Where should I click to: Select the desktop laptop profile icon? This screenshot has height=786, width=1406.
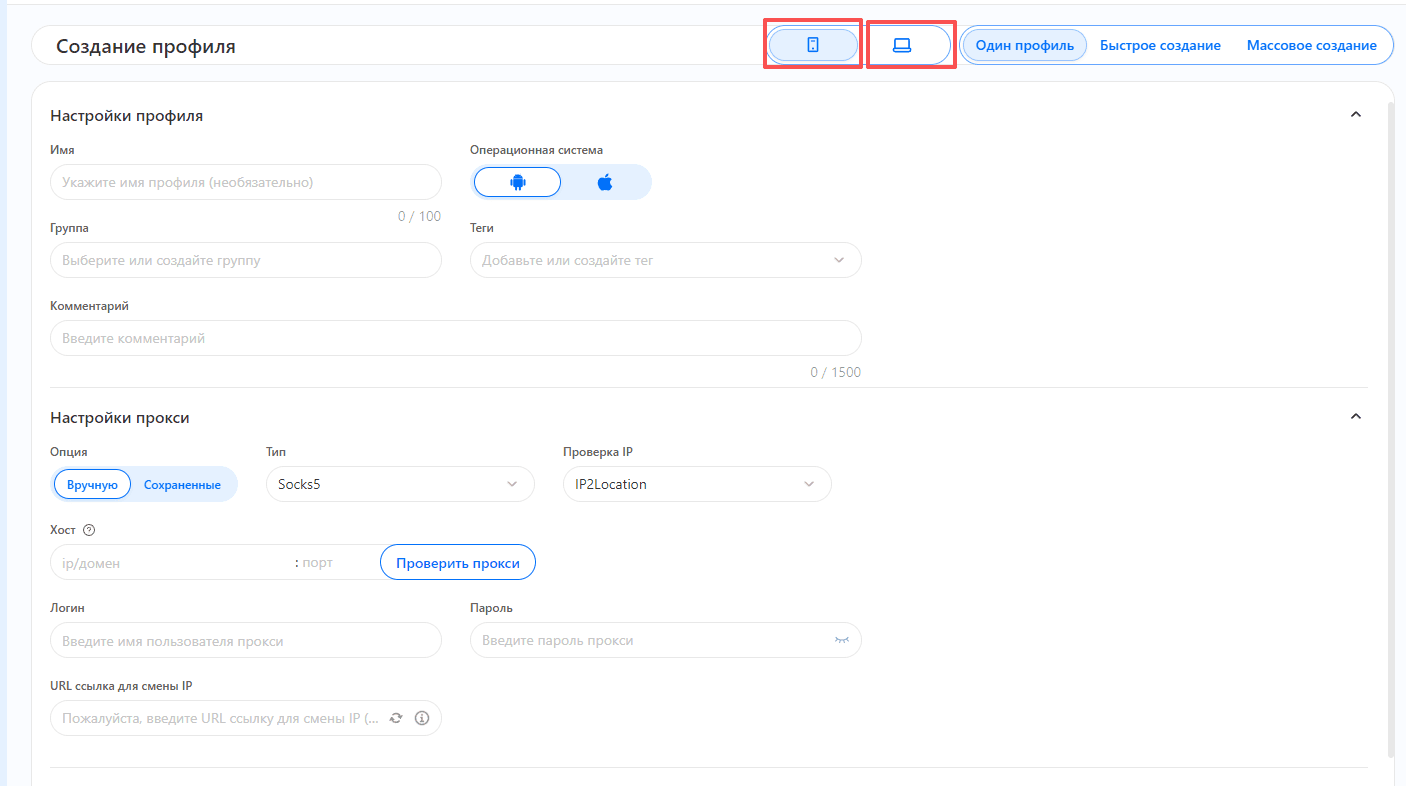click(902, 45)
